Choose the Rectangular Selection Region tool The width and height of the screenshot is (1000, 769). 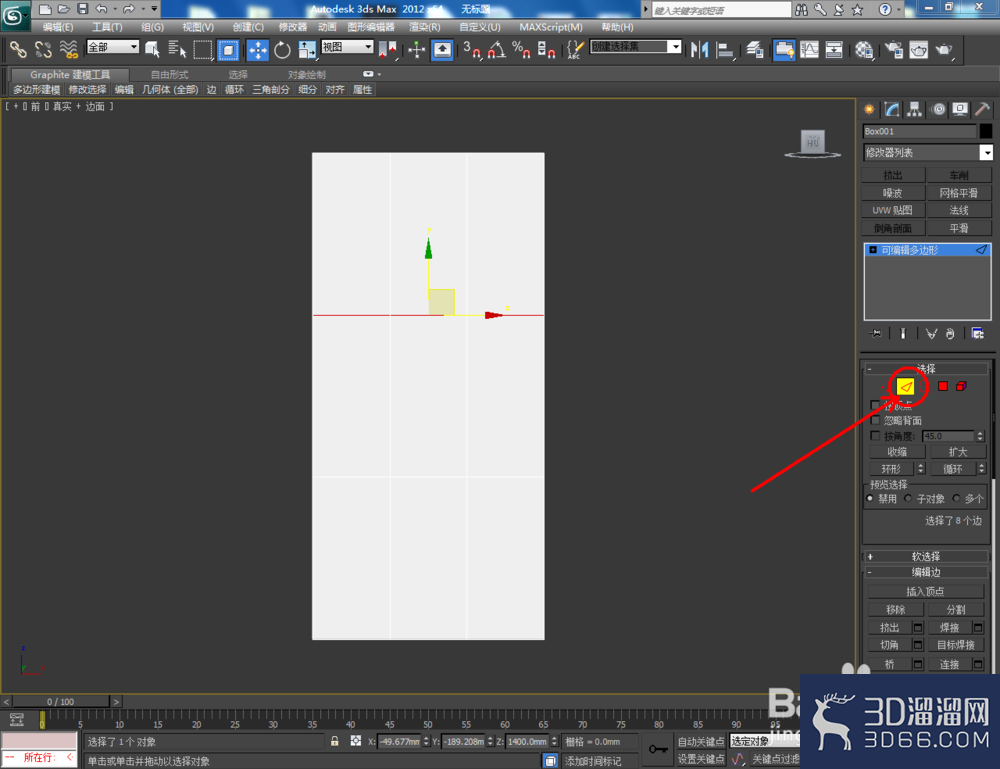coord(203,50)
